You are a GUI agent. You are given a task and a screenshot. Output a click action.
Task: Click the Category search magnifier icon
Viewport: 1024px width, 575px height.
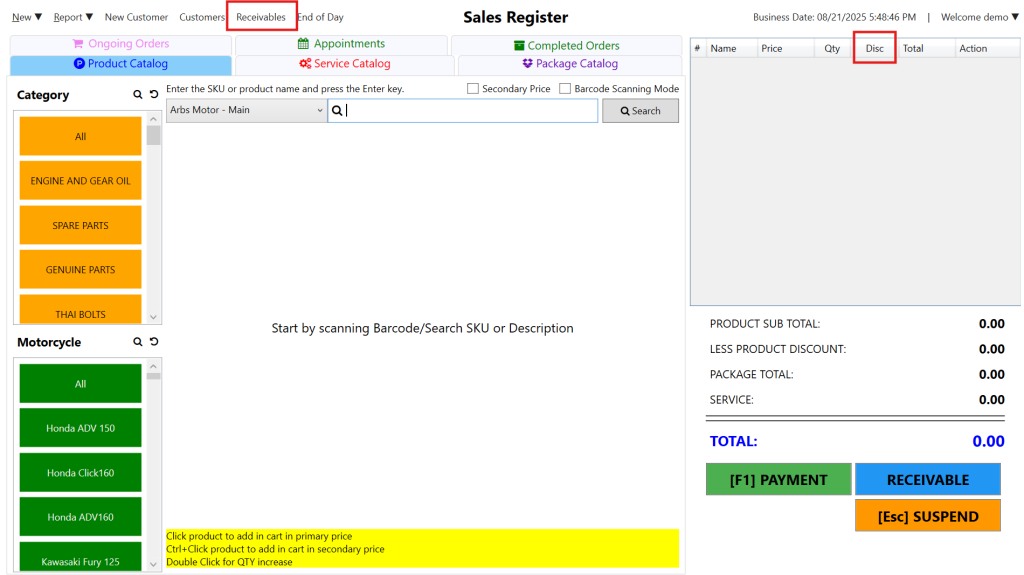tap(138, 95)
